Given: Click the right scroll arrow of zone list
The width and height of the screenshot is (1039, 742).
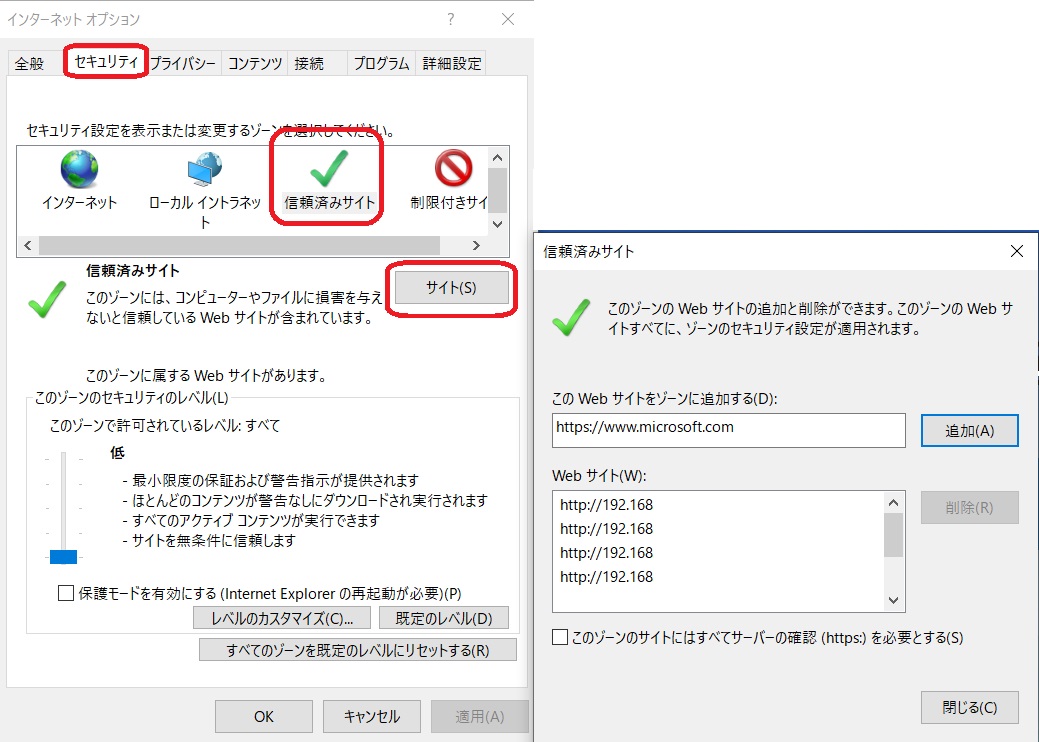Looking at the screenshot, I should point(476,244).
